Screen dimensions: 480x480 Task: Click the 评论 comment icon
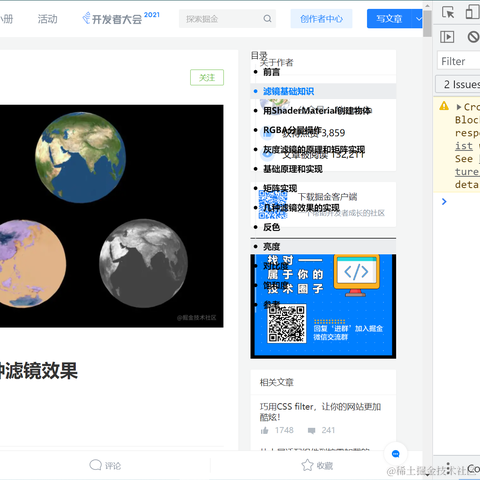pos(95,465)
